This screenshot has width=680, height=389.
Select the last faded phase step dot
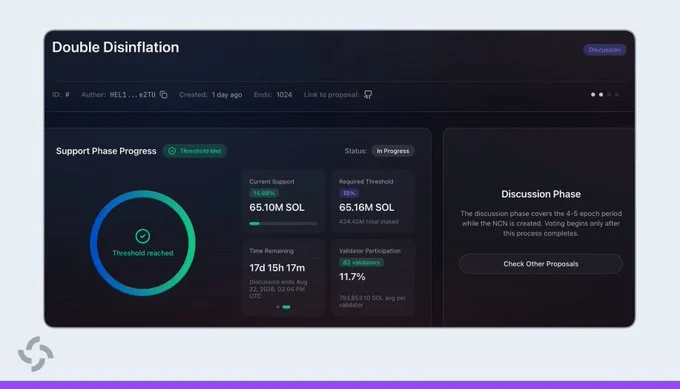pos(617,95)
